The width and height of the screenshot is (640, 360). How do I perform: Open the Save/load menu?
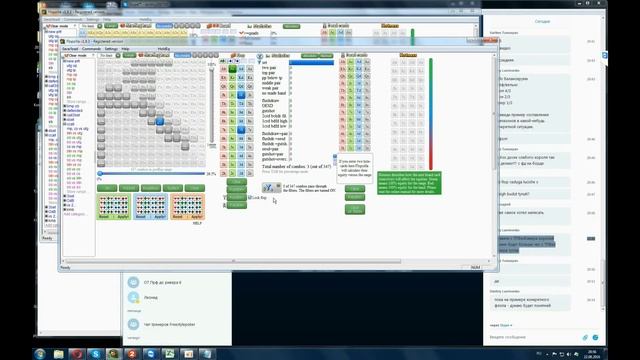point(70,49)
